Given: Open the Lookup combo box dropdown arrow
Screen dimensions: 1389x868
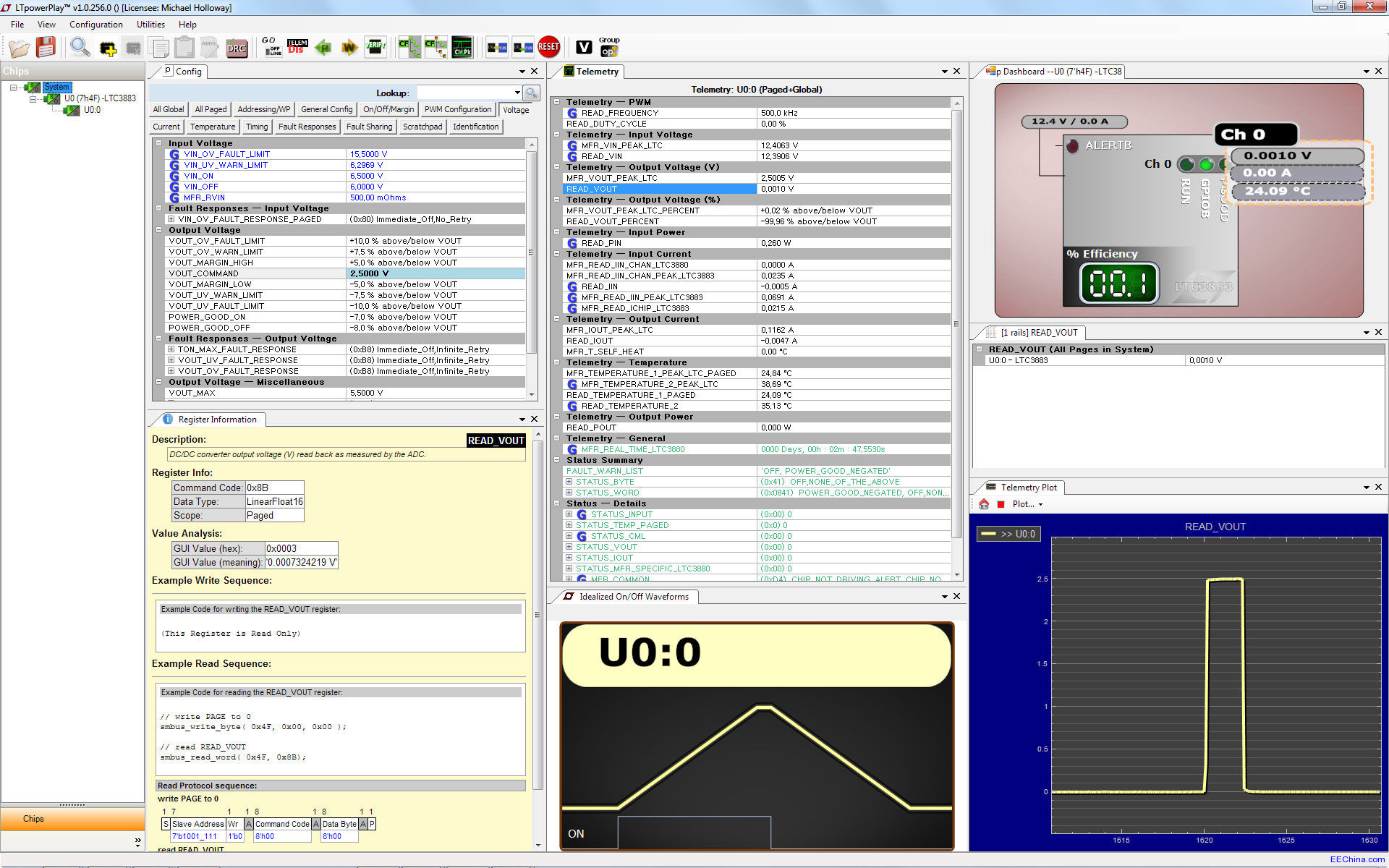Looking at the screenshot, I should 517,93.
